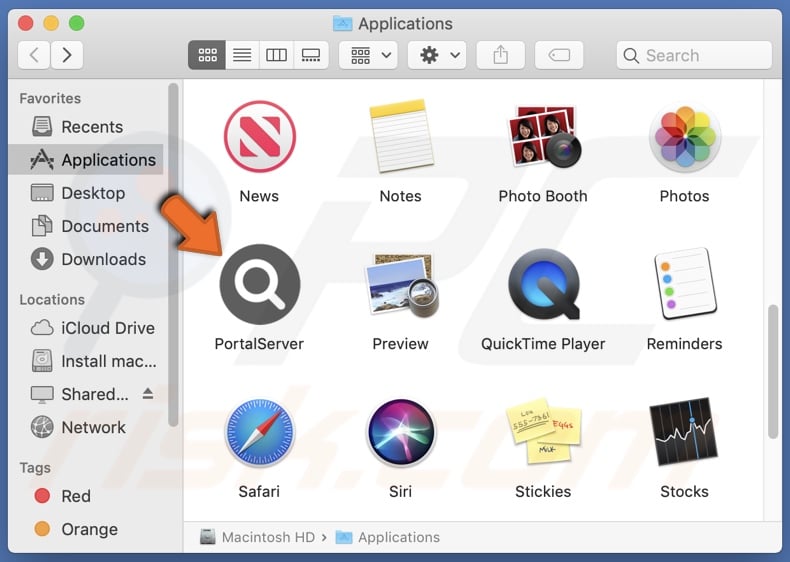The height and width of the screenshot is (562, 790).
Task: Select Recents in the sidebar
Action: click(86, 127)
